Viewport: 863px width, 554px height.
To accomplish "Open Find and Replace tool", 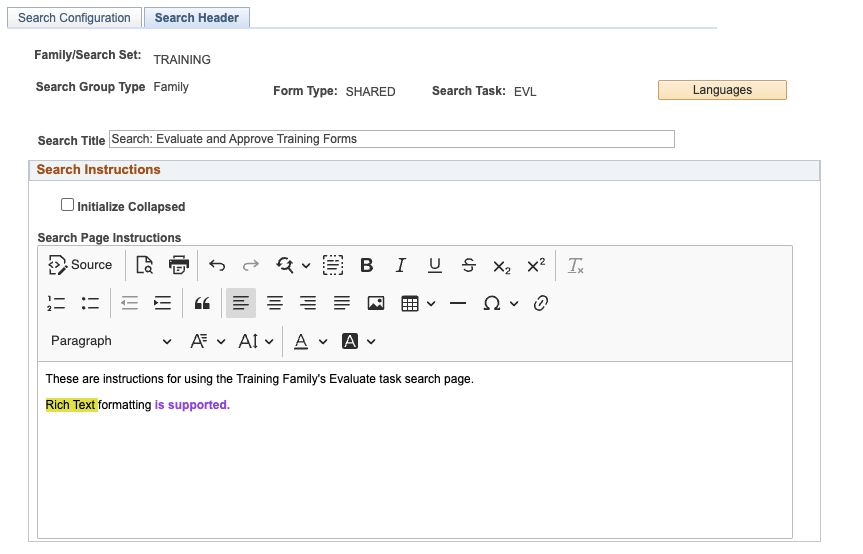I will (x=285, y=265).
